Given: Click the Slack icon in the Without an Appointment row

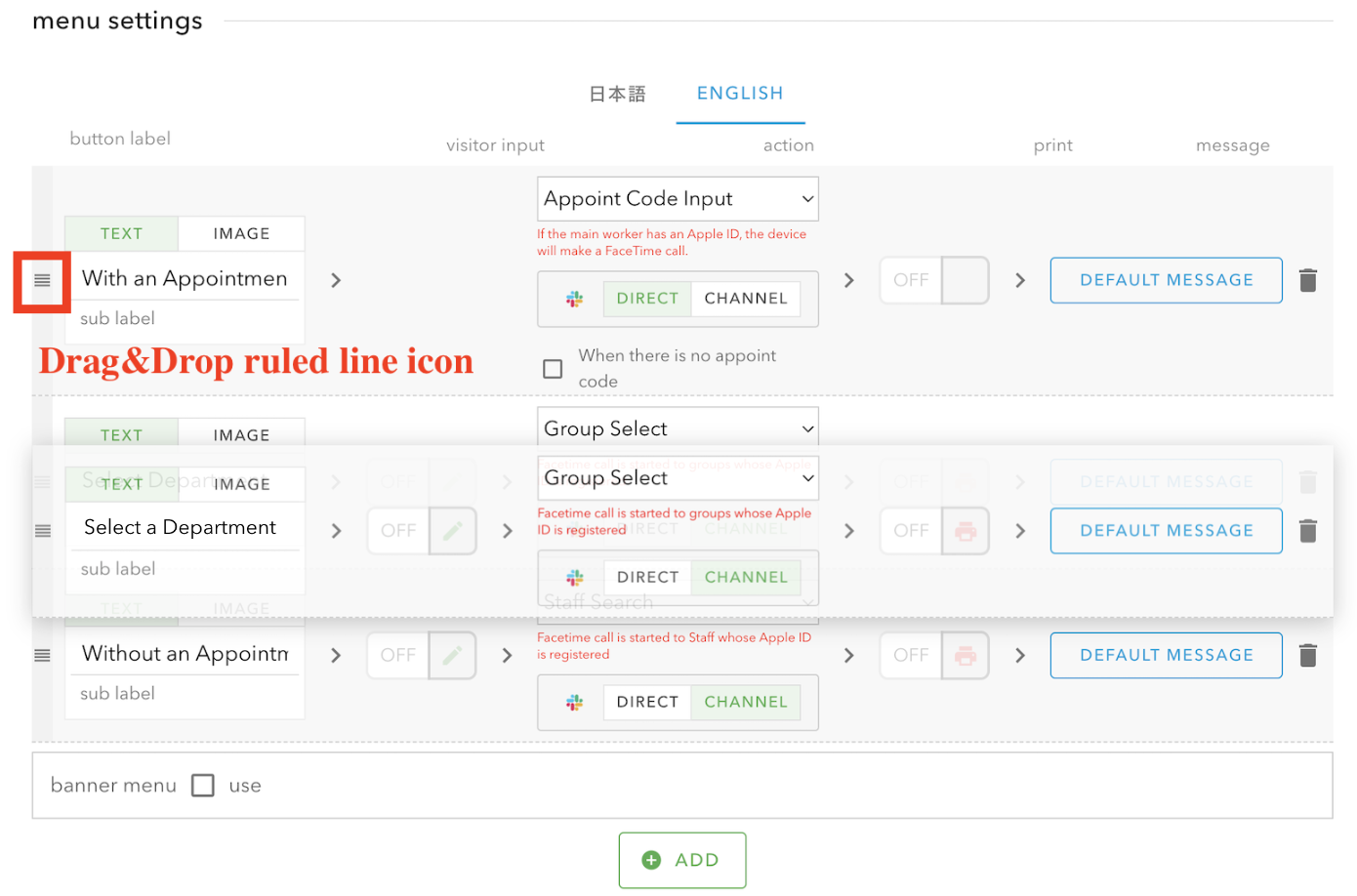Looking at the screenshot, I should (572, 702).
